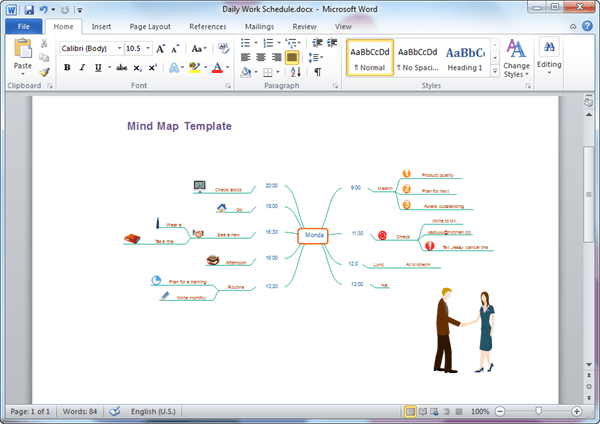Switch to the Insert tab
The image size is (600, 424).
click(101, 26)
